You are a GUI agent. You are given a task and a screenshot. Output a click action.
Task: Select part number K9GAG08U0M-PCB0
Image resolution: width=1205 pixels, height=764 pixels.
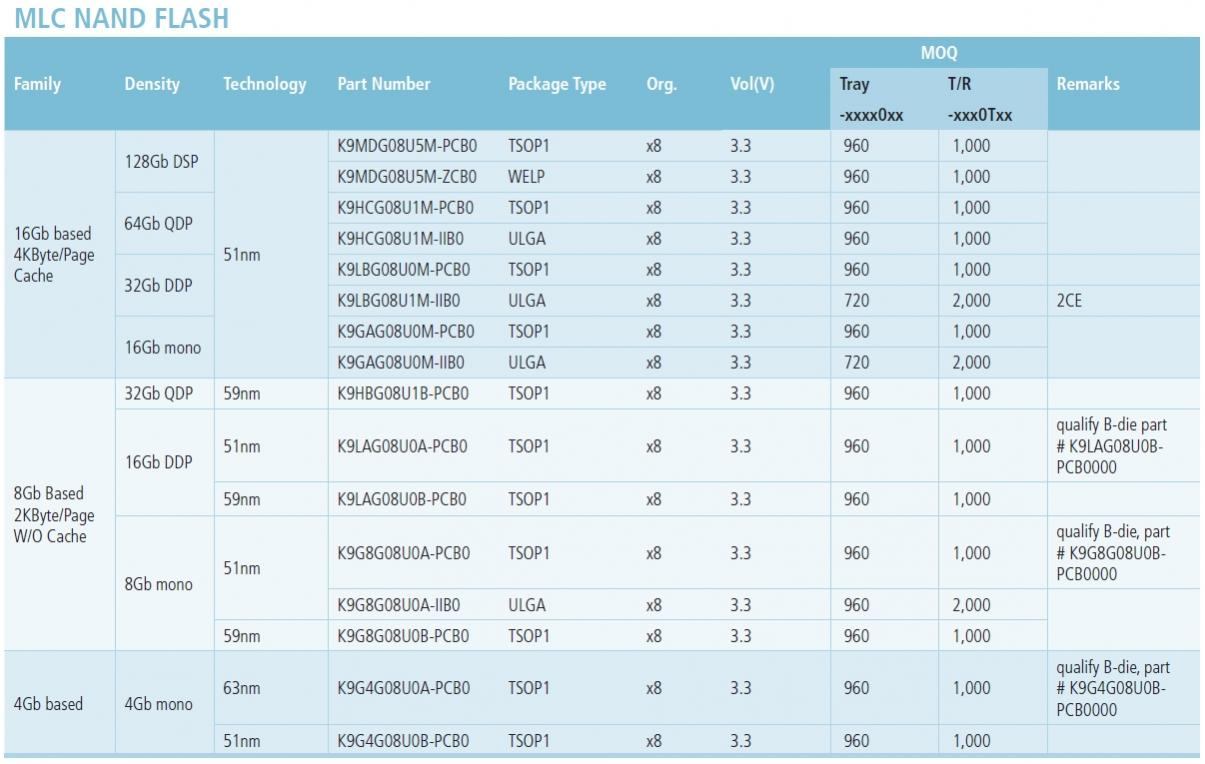406,331
